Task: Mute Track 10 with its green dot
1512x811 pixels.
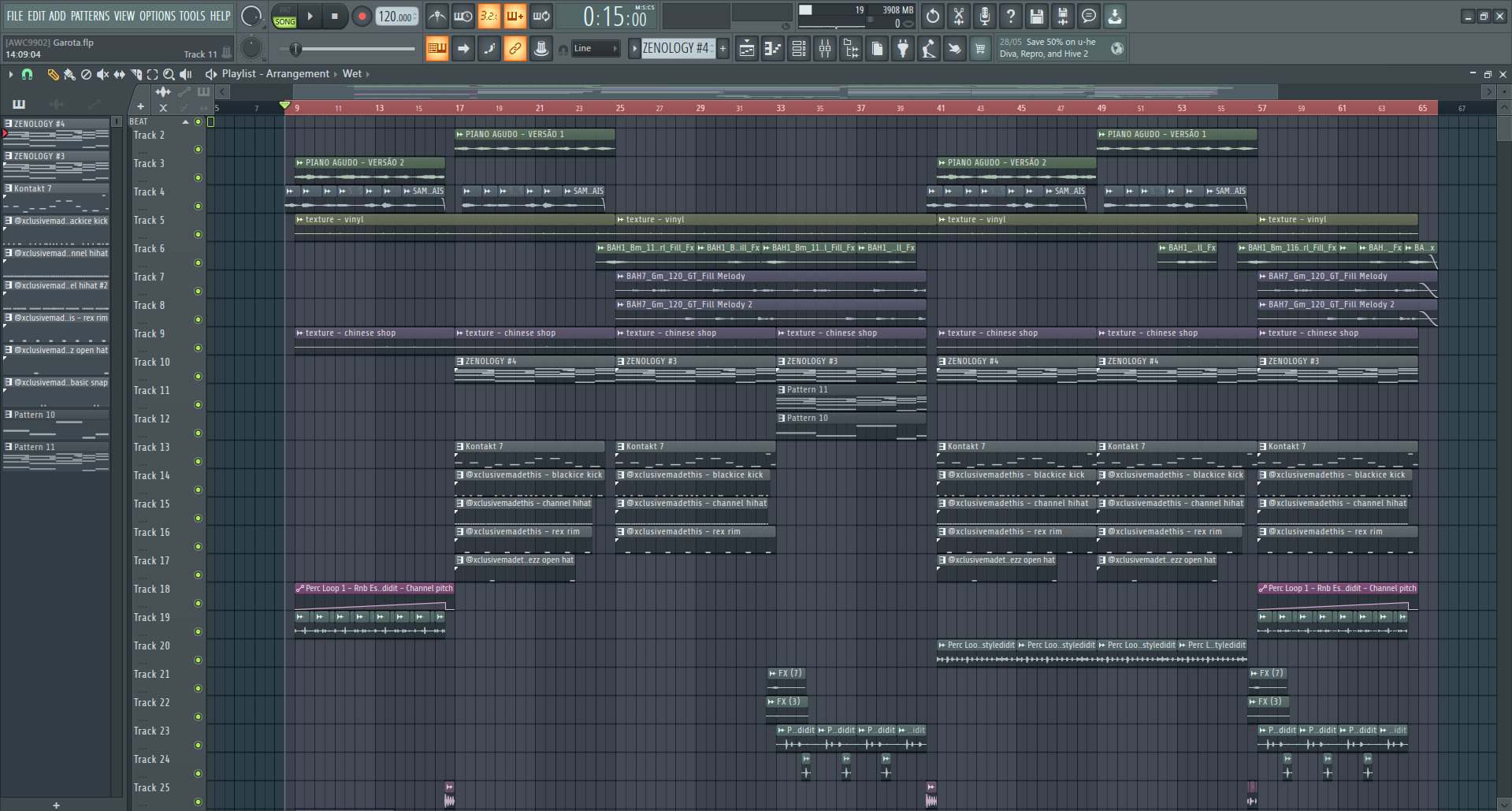Action: [198, 377]
